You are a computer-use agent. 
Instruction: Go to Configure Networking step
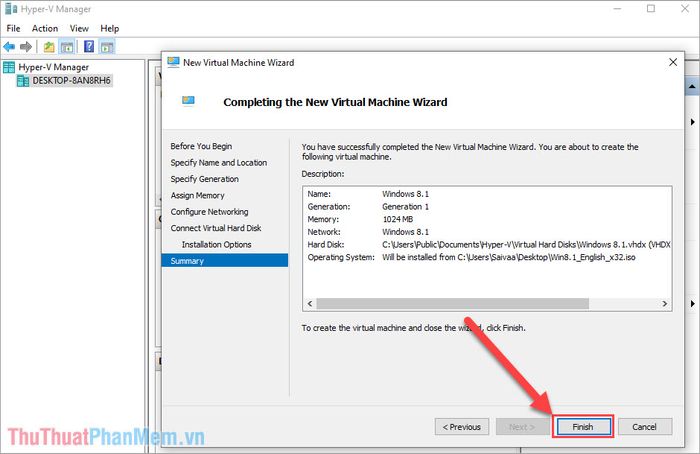pos(209,212)
